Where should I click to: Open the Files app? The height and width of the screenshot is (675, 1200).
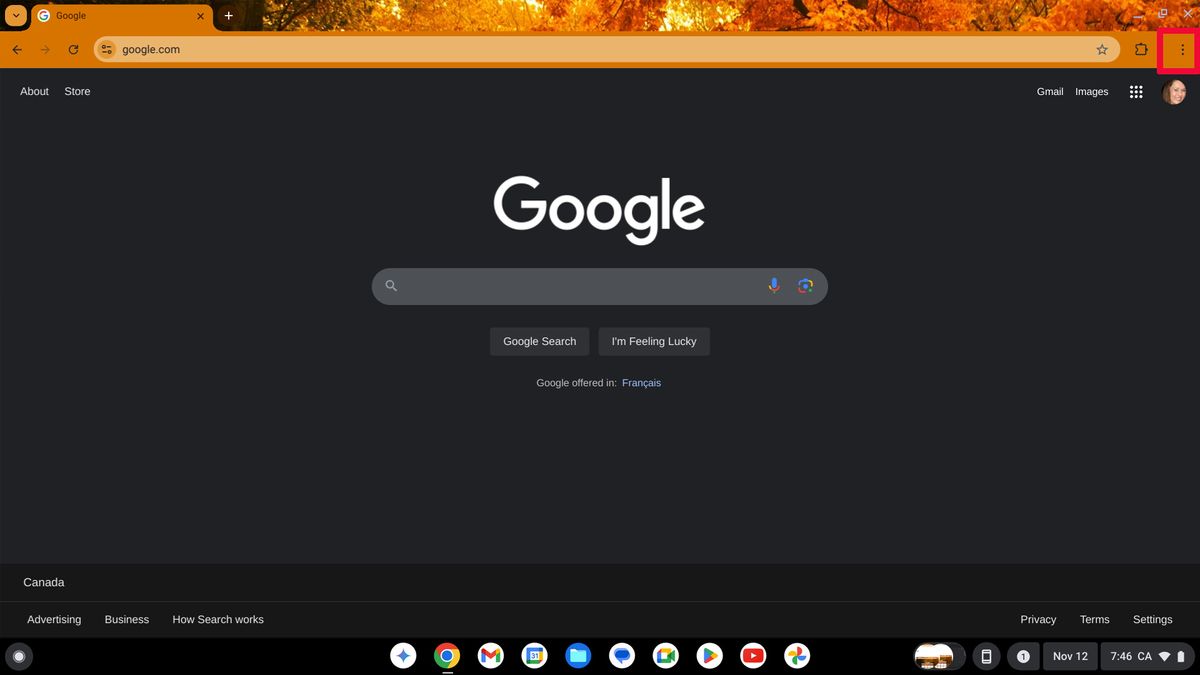coord(578,656)
